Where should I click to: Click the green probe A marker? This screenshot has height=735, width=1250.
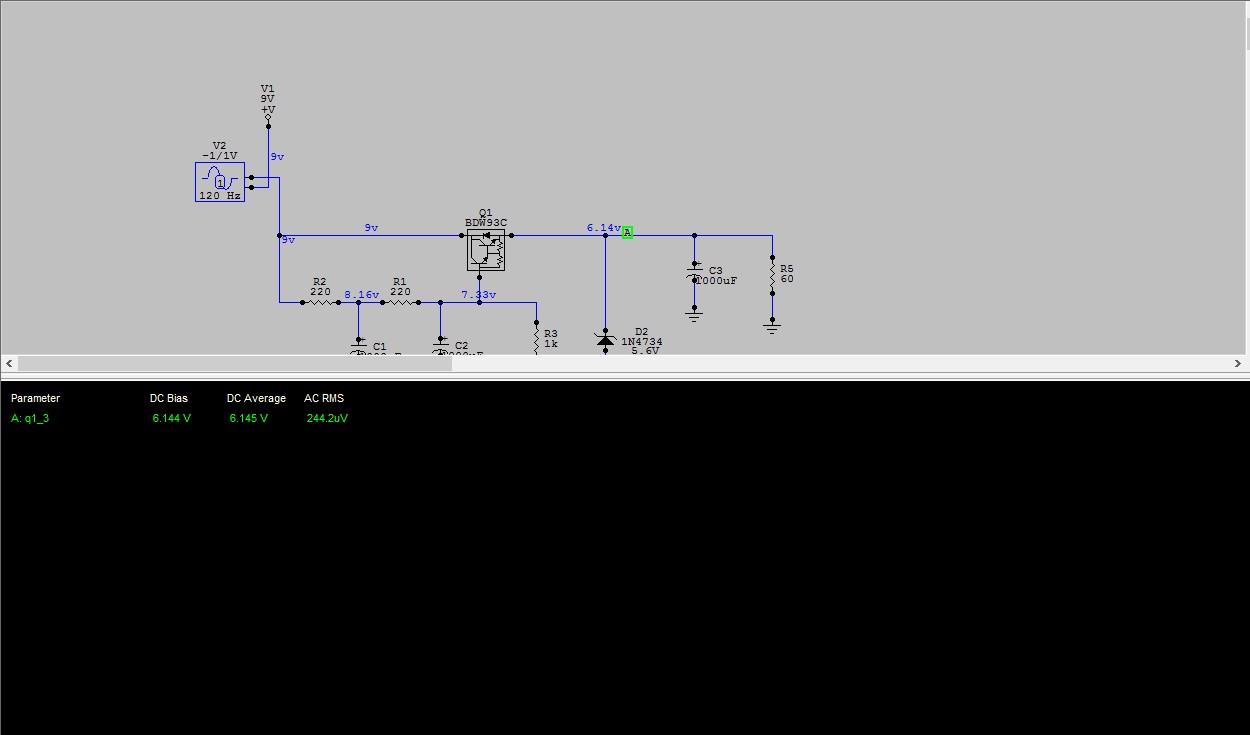pyautogui.click(x=628, y=232)
